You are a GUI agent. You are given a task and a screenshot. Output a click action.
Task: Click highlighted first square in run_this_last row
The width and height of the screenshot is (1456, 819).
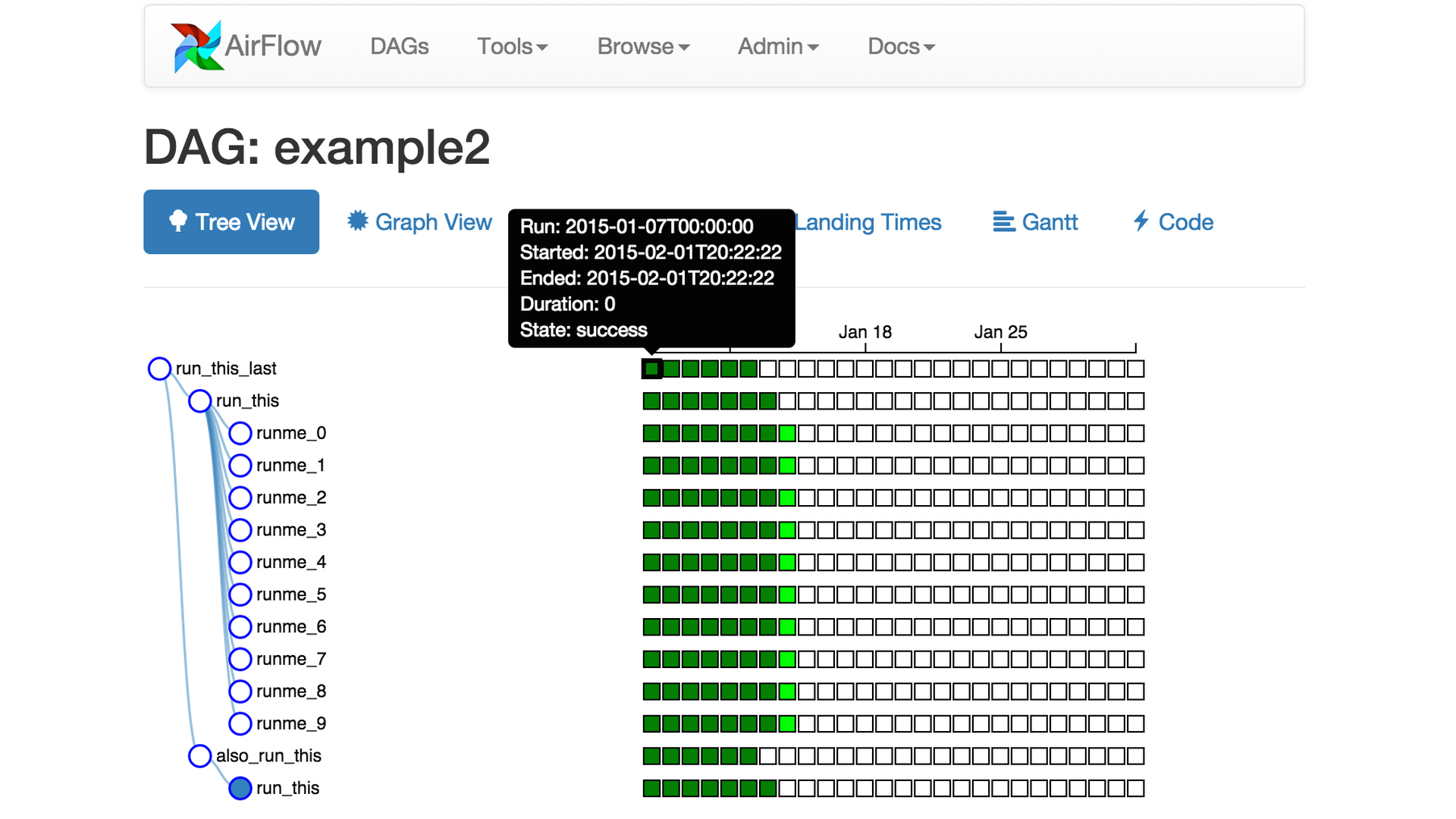651,369
